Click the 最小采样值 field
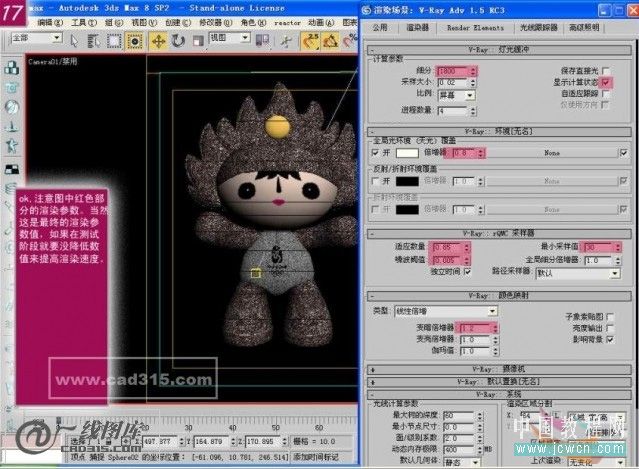The image size is (639, 469). pyautogui.click(x=598, y=247)
